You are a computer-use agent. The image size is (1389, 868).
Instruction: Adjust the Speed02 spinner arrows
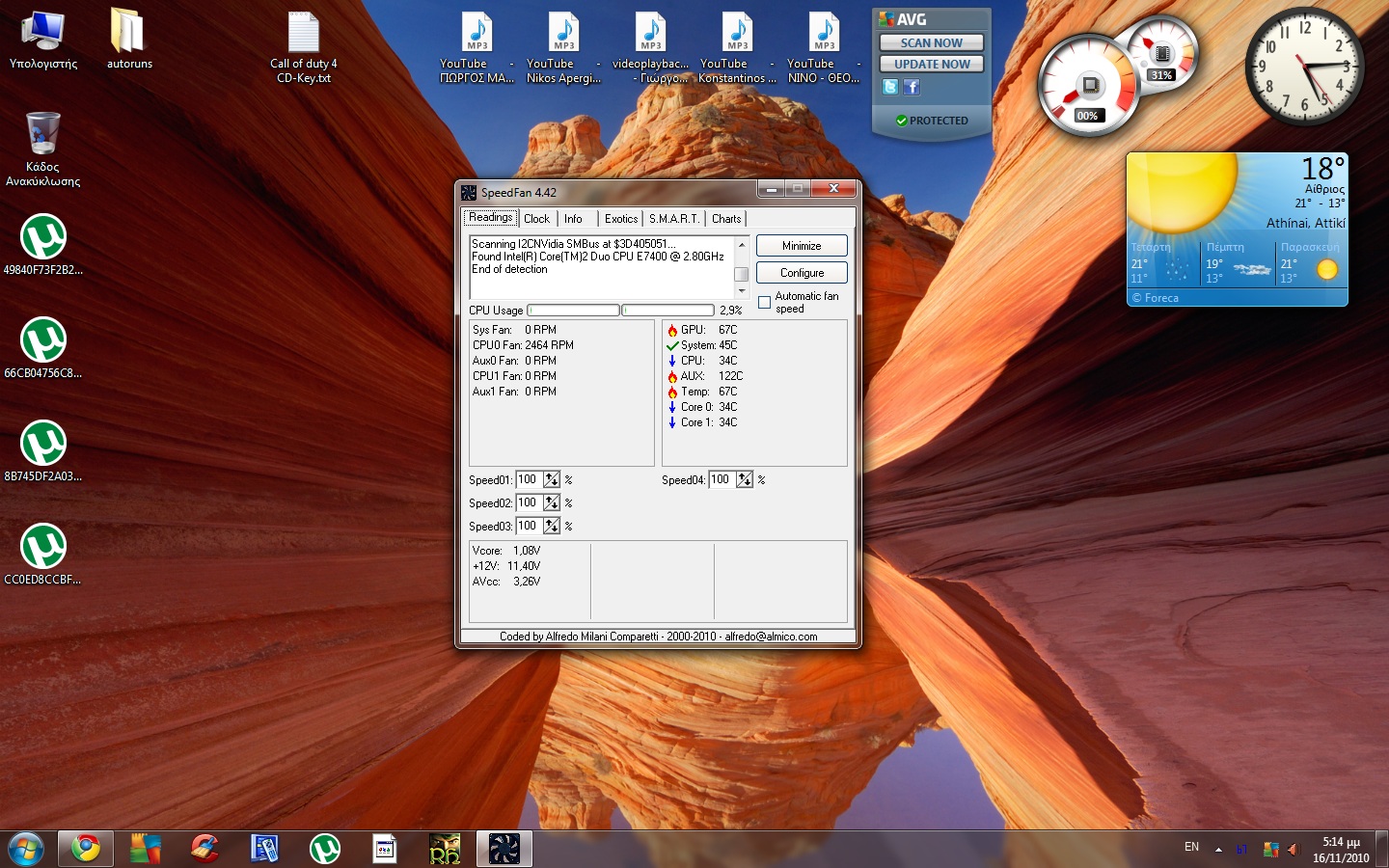[x=552, y=502]
